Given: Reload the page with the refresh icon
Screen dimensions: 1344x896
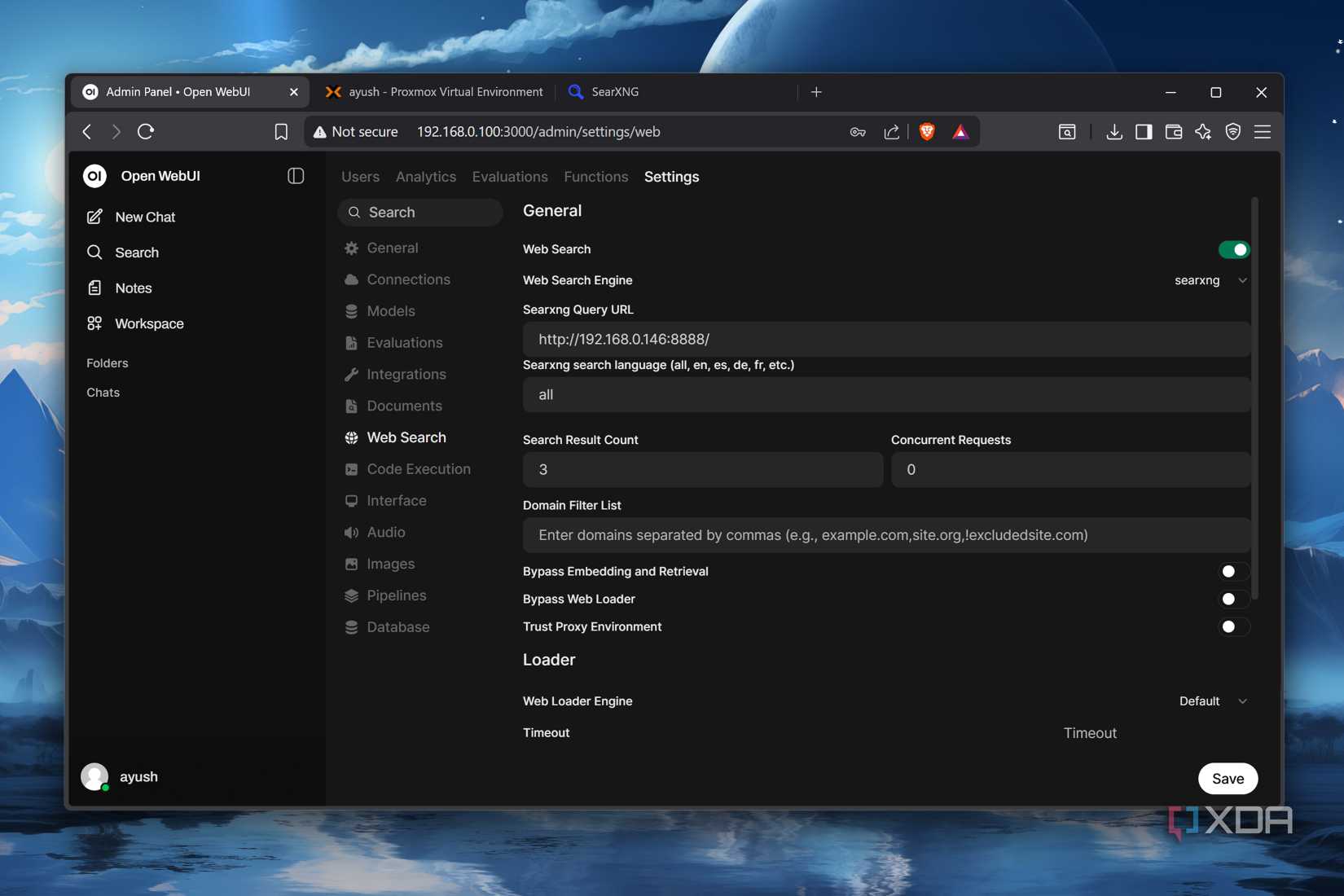Looking at the screenshot, I should click(146, 132).
